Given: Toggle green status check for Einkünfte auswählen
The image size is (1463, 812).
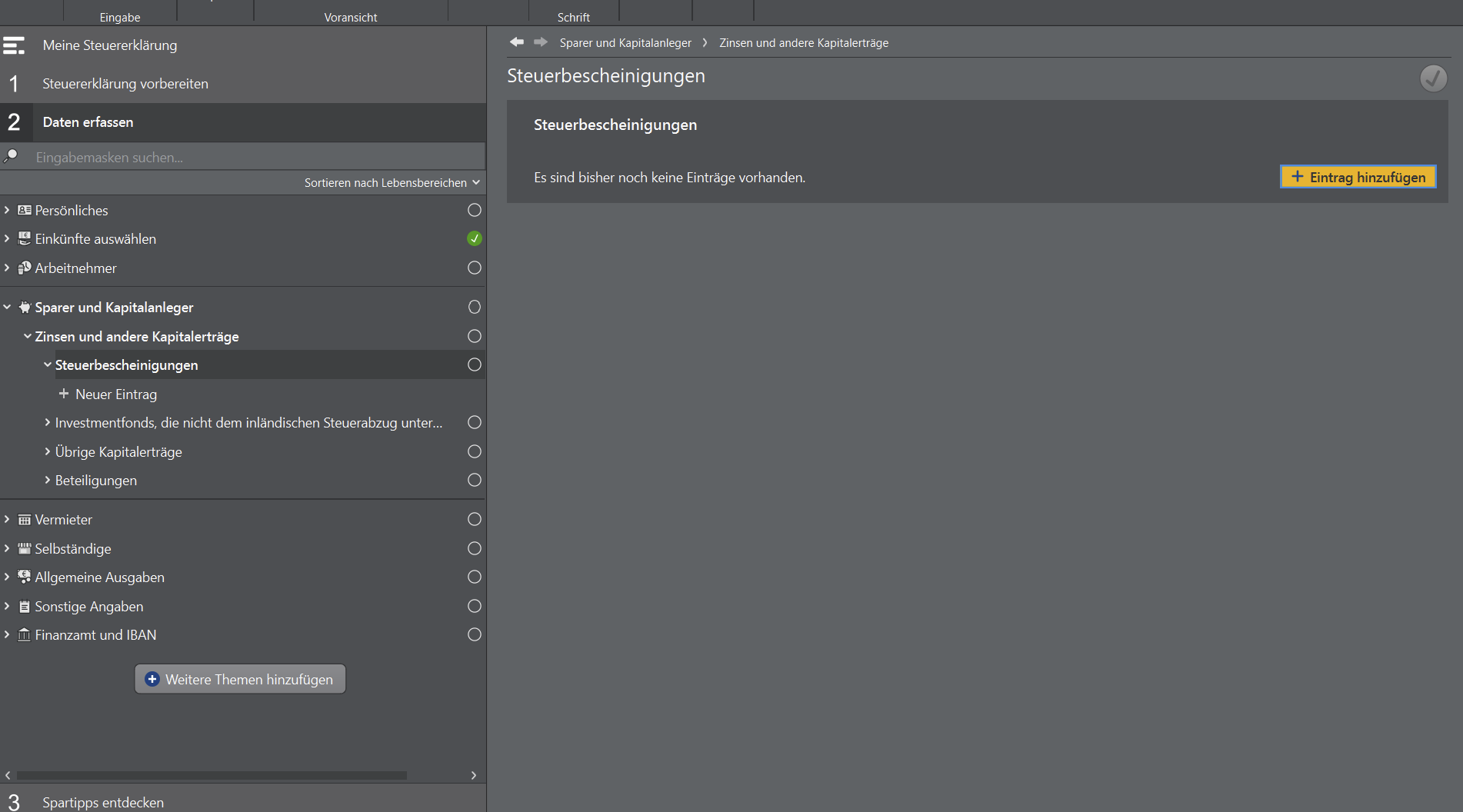Looking at the screenshot, I should (475, 239).
